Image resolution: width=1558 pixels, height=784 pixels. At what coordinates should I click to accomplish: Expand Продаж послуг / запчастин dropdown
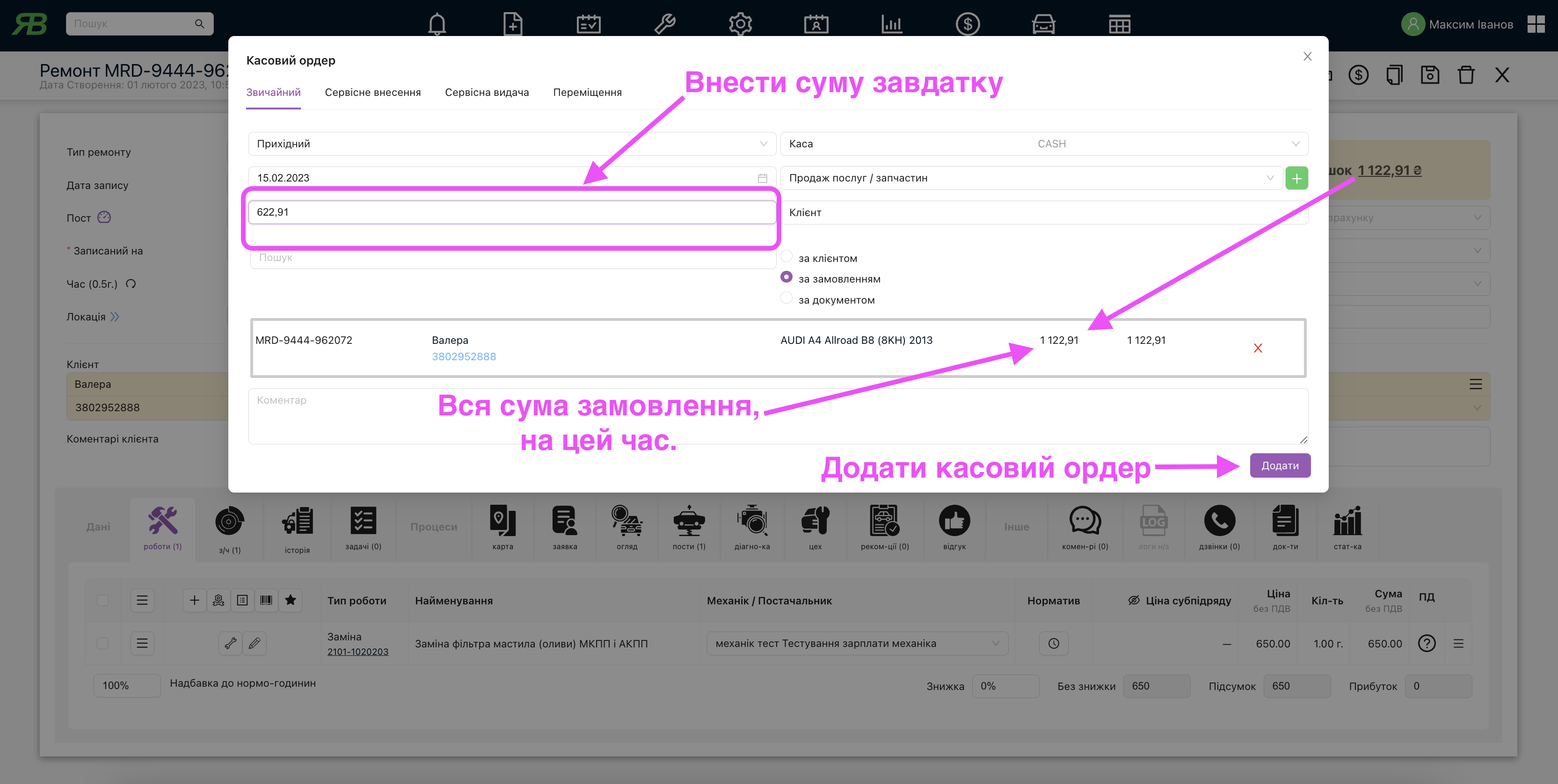point(1031,178)
